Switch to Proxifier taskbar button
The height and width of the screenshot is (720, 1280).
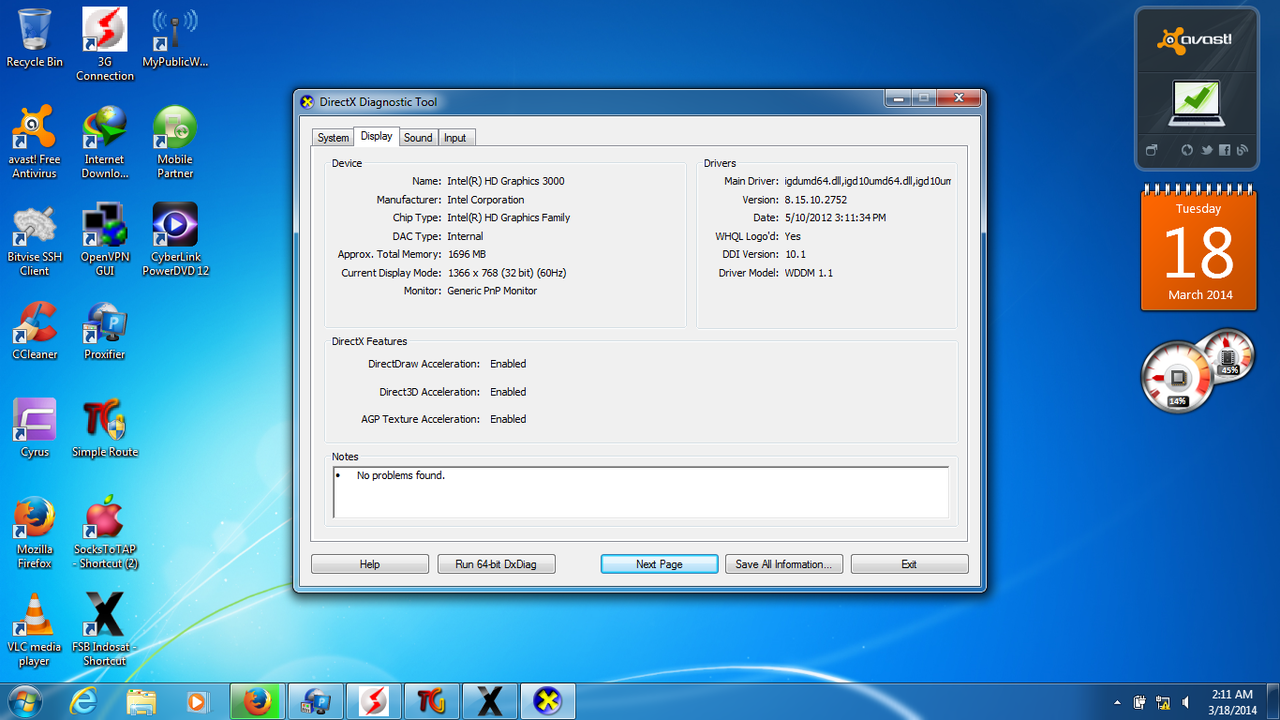coord(316,701)
